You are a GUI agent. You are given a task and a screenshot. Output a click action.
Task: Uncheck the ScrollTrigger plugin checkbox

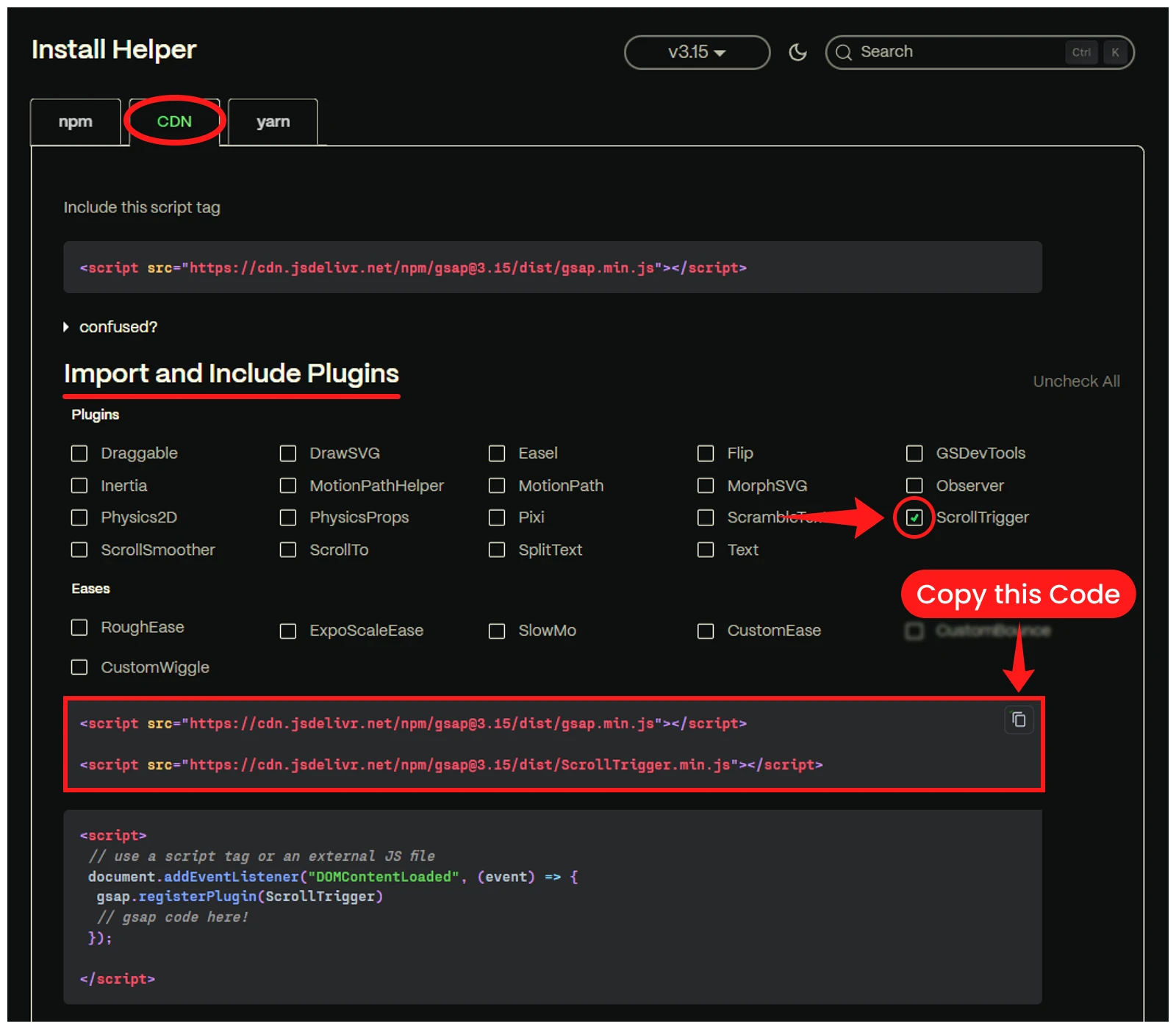click(914, 518)
